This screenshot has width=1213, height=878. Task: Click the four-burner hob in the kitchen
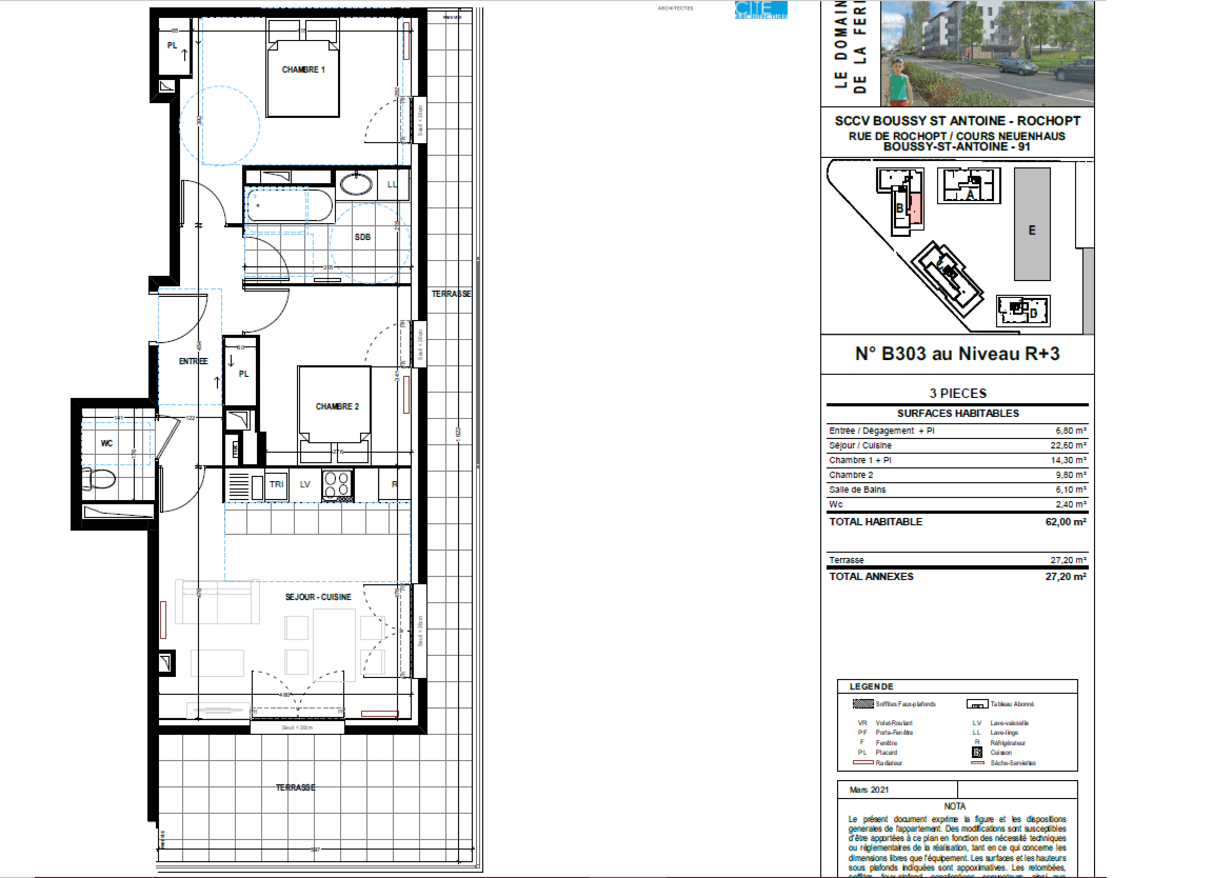point(339,484)
